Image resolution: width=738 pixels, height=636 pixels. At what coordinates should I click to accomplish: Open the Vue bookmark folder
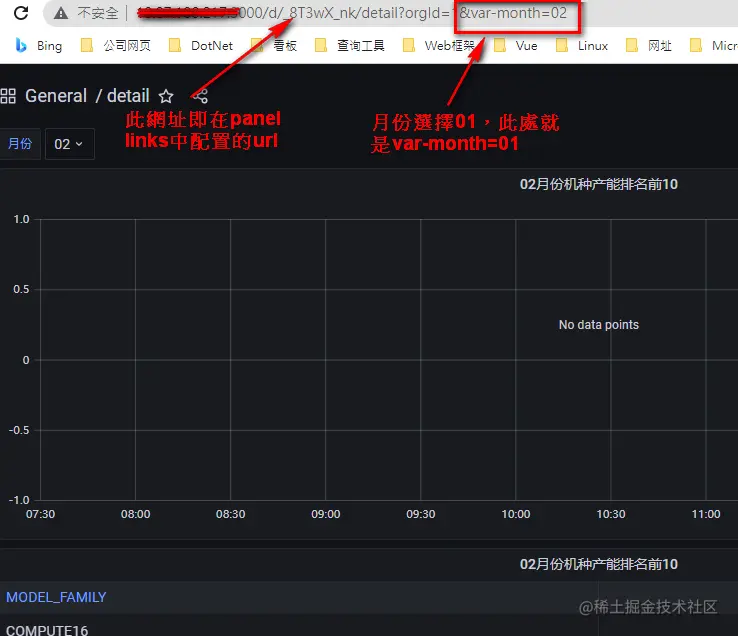pos(516,46)
